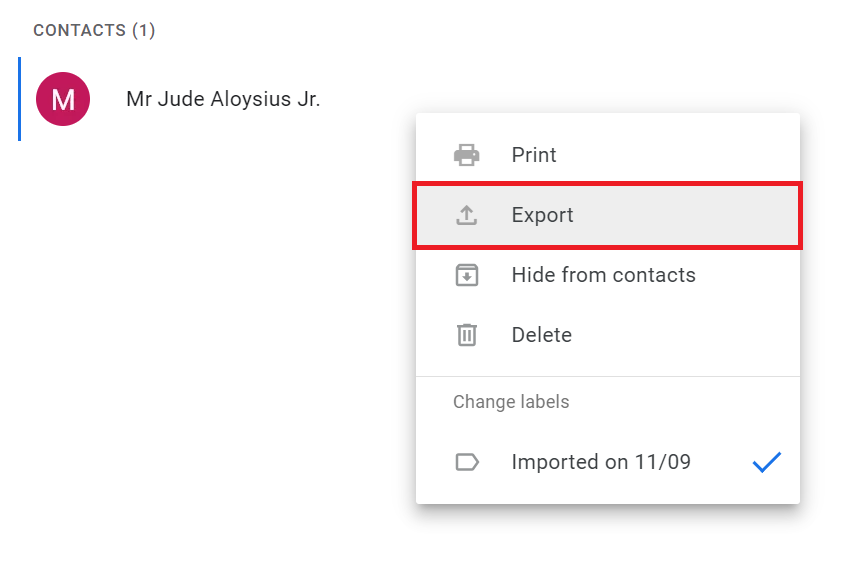
Task: Click the Contacts (1) header
Action: pos(94,30)
